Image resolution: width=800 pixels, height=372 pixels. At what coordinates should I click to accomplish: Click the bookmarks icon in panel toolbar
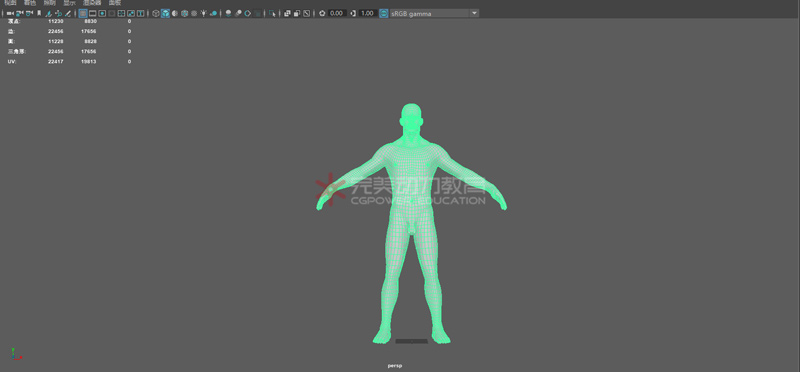click(39, 13)
